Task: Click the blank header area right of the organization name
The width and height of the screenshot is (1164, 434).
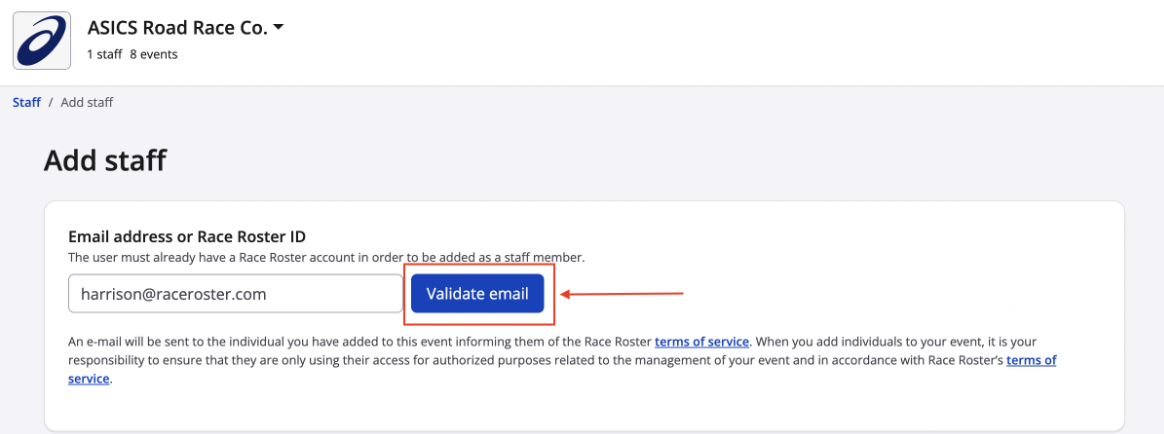Action: [700, 40]
